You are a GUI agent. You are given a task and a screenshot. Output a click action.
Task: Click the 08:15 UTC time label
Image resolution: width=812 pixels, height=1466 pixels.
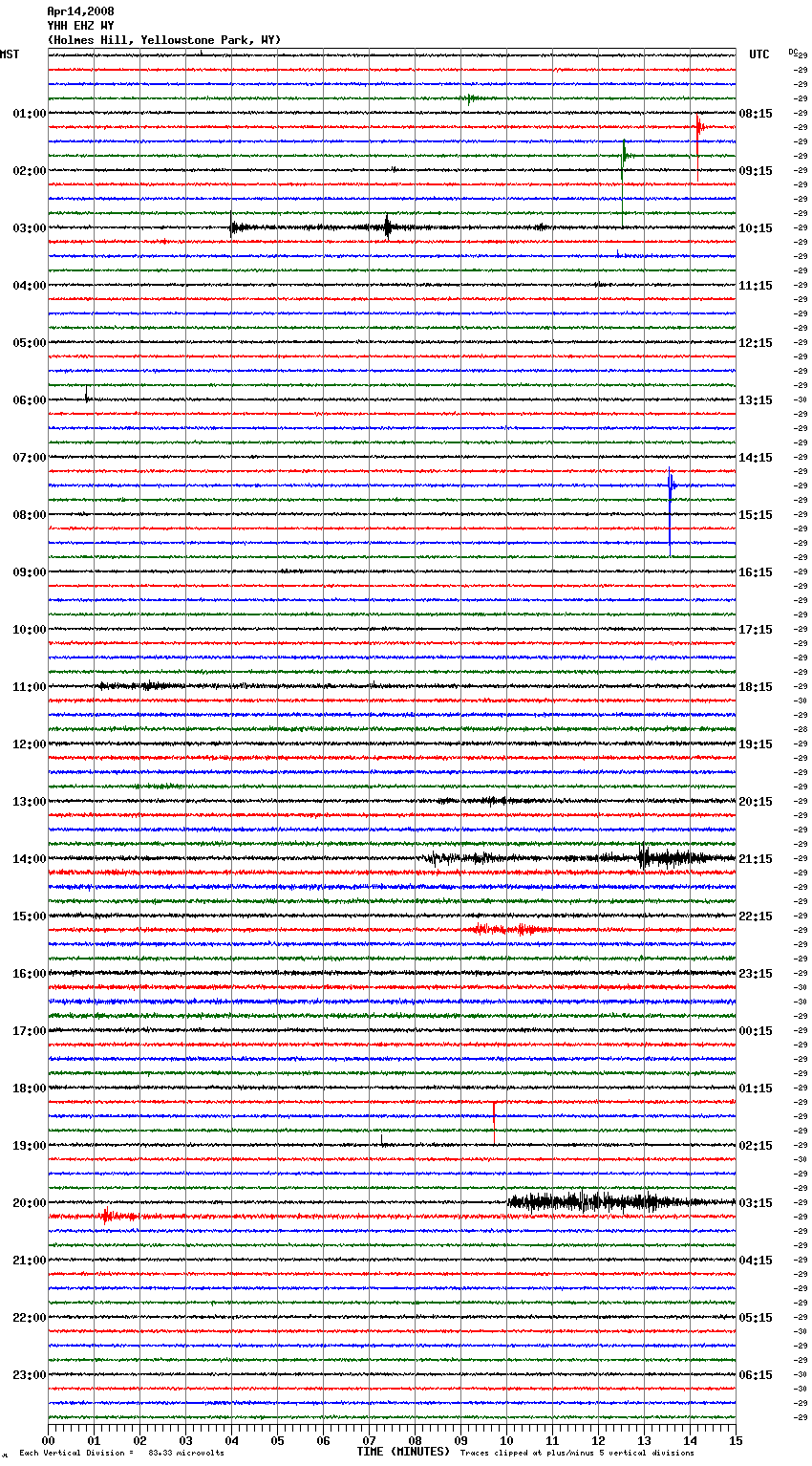[756, 114]
